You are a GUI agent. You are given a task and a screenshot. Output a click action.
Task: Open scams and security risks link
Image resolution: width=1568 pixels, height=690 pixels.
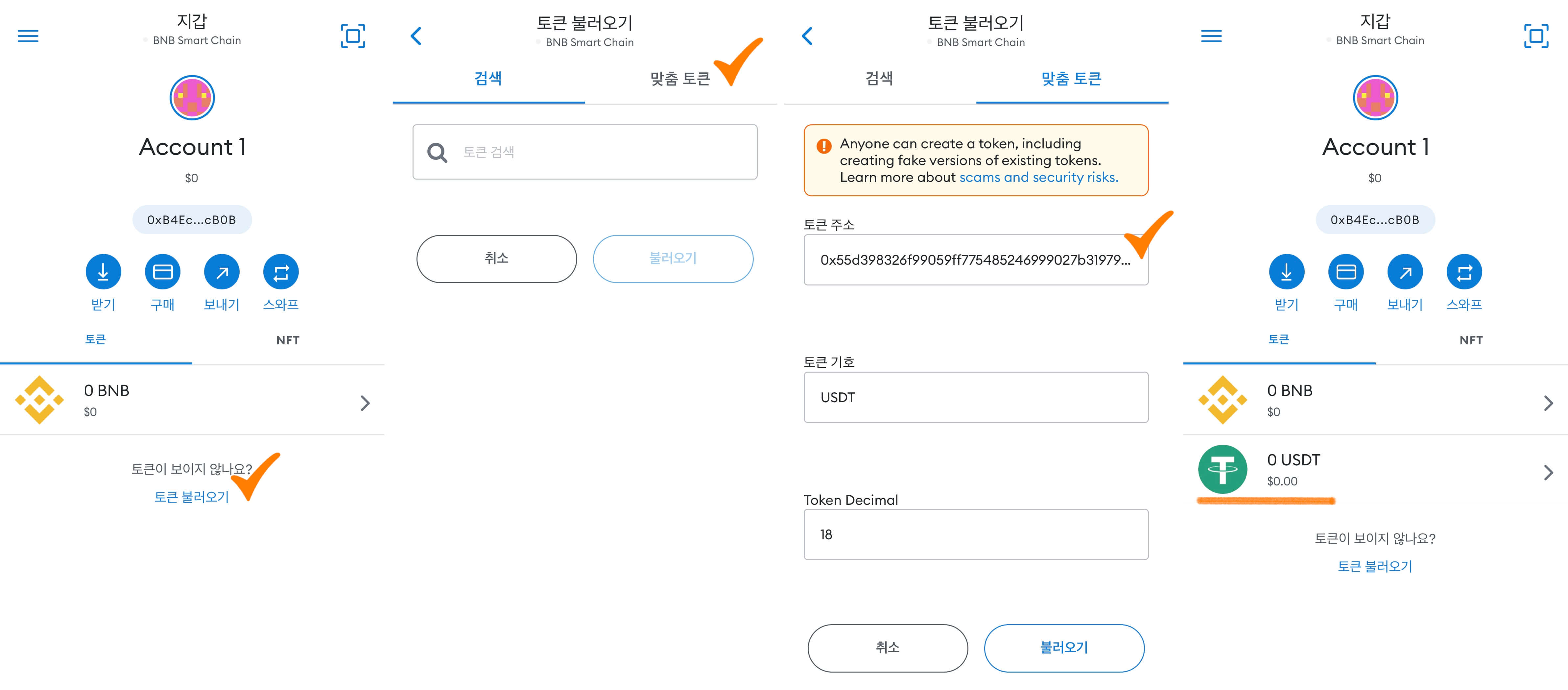(x=1038, y=177)
